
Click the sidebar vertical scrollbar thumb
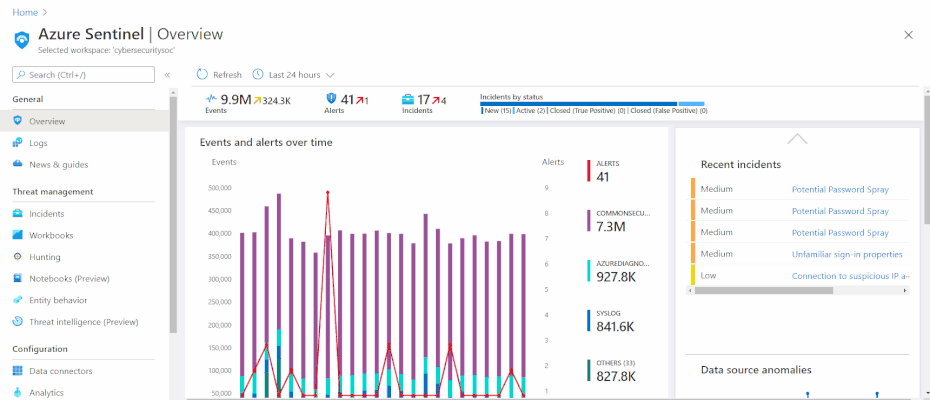coord(173,215)
